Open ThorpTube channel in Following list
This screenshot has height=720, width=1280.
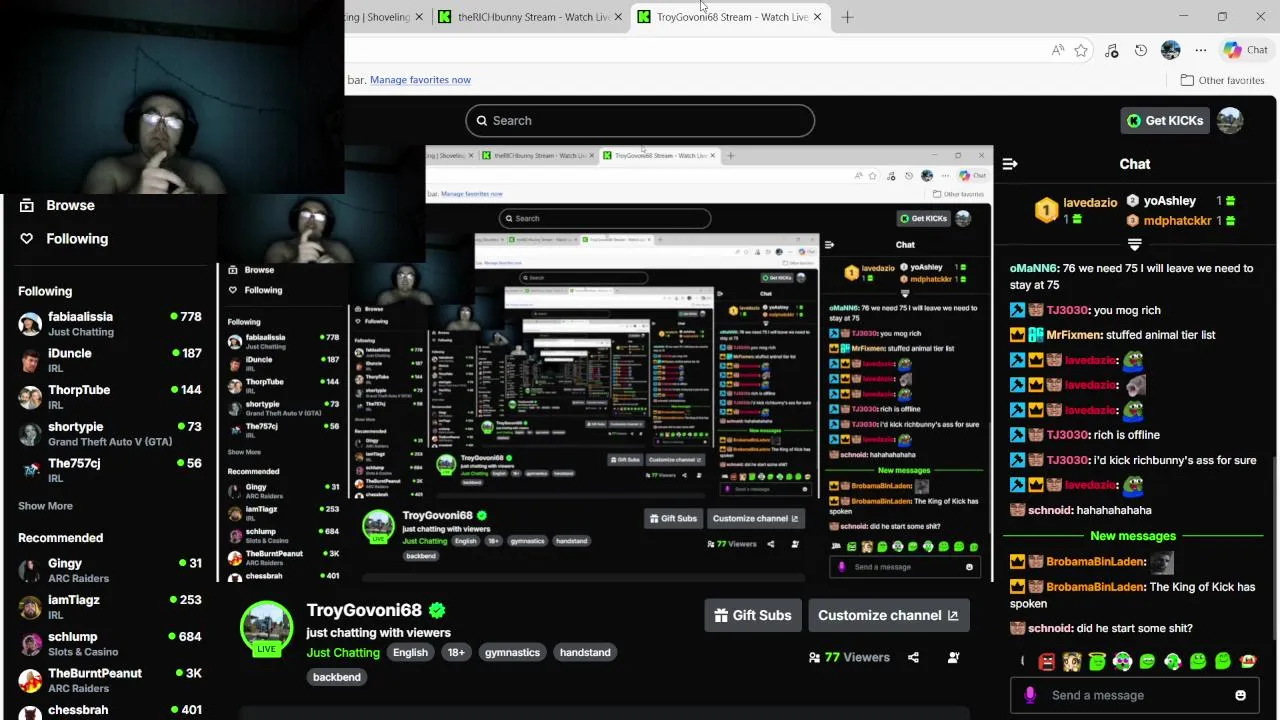click(110, 397)
